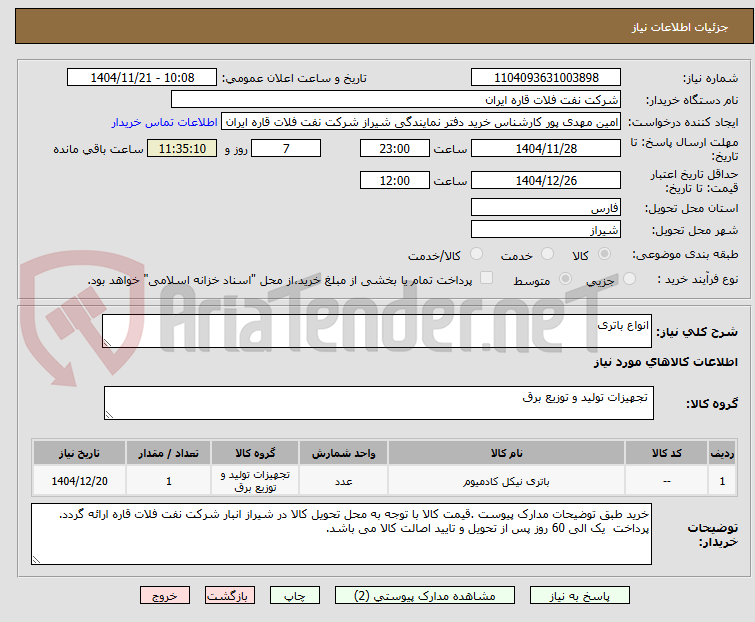Click the پاسخ به نیاز button

pyautogui.click(x=580, y=596)
